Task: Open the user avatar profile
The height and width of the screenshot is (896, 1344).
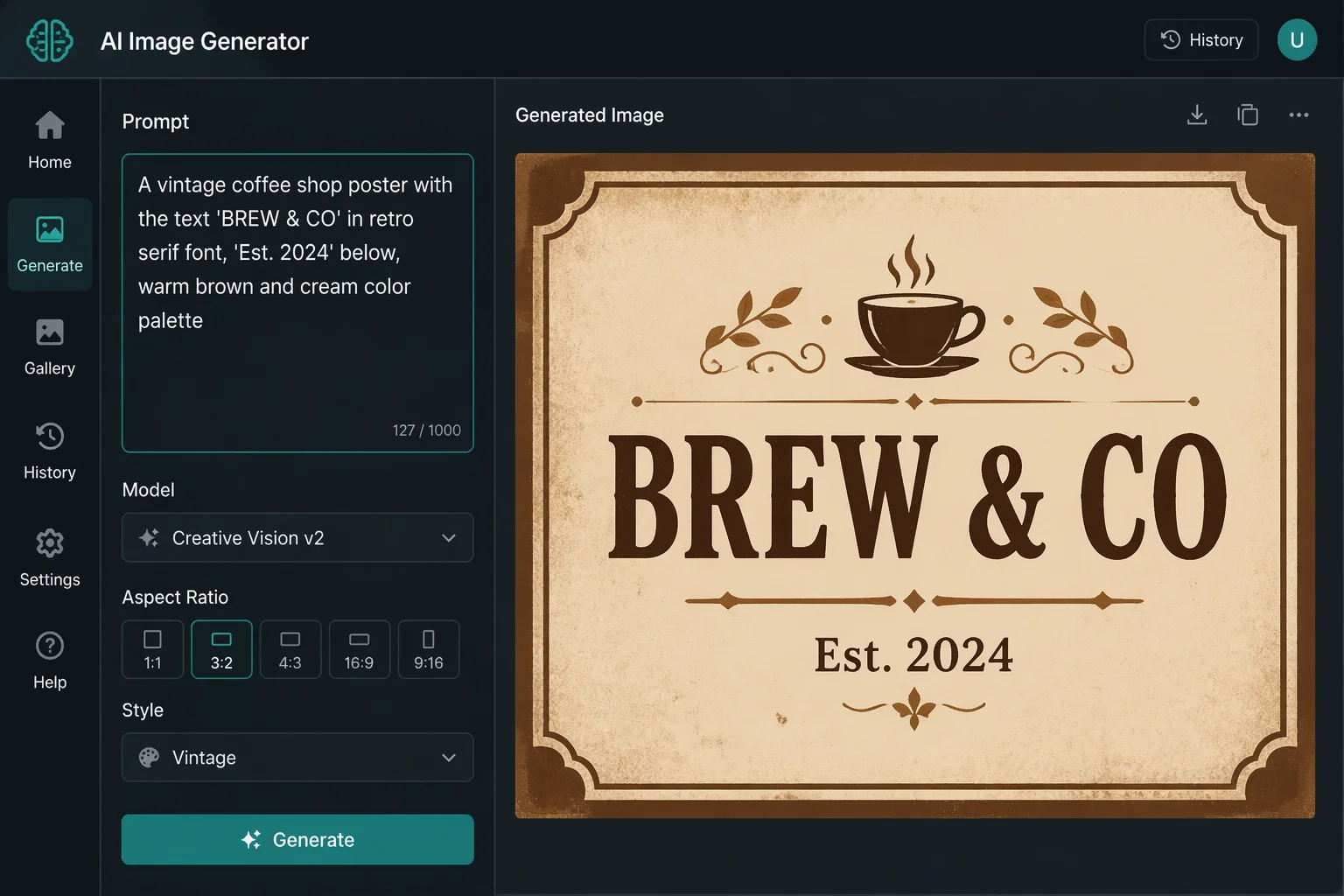Action: click(x=1297, y=40)
